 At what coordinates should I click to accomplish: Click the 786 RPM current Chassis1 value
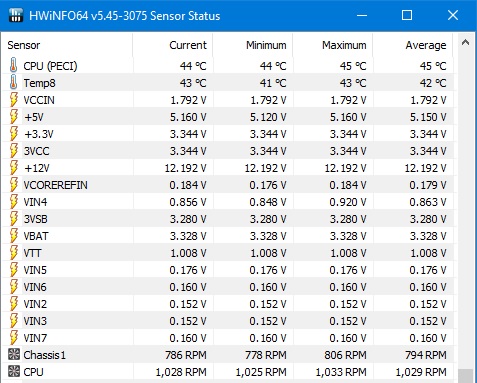(x=186, y=355)
